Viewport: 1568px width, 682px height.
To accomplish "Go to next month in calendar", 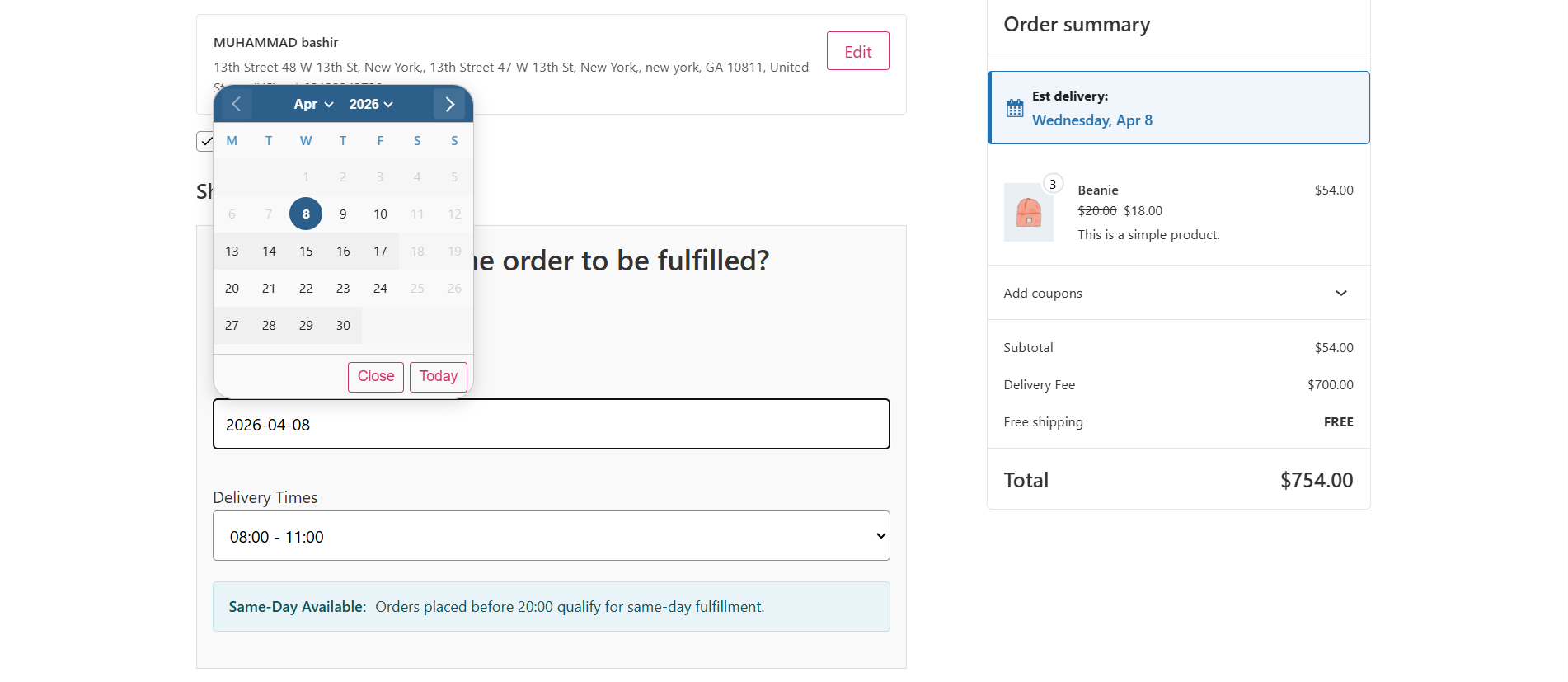I will [449, 104].
